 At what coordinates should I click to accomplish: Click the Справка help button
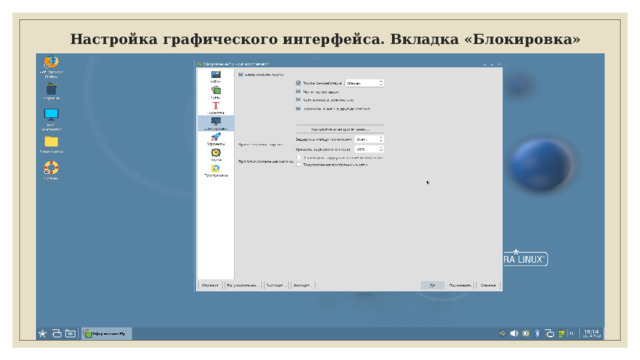point(210,285)
